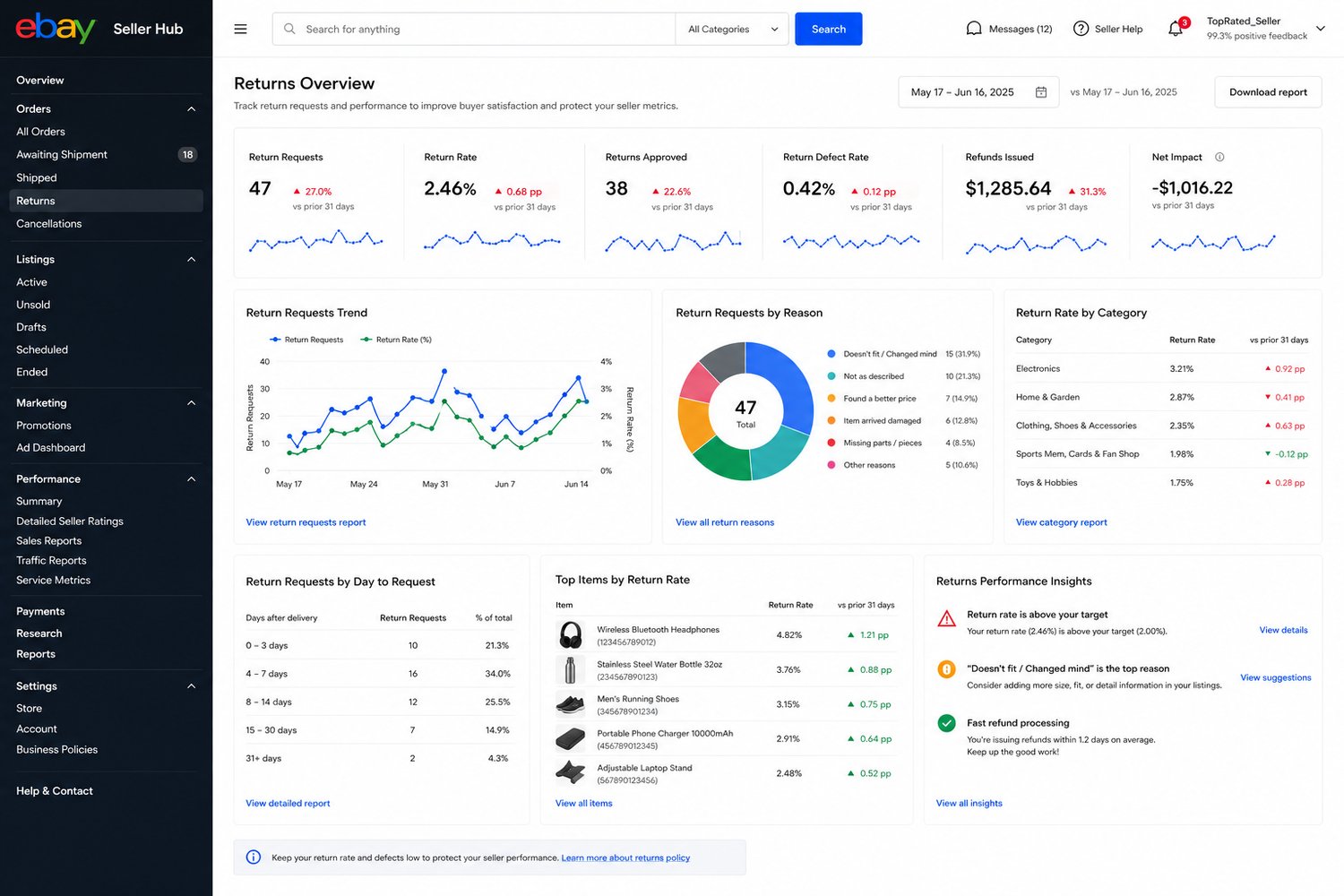Collapse the Listings sidebar section
Screen dimensions: 1344x896
[x=191, y=260]
